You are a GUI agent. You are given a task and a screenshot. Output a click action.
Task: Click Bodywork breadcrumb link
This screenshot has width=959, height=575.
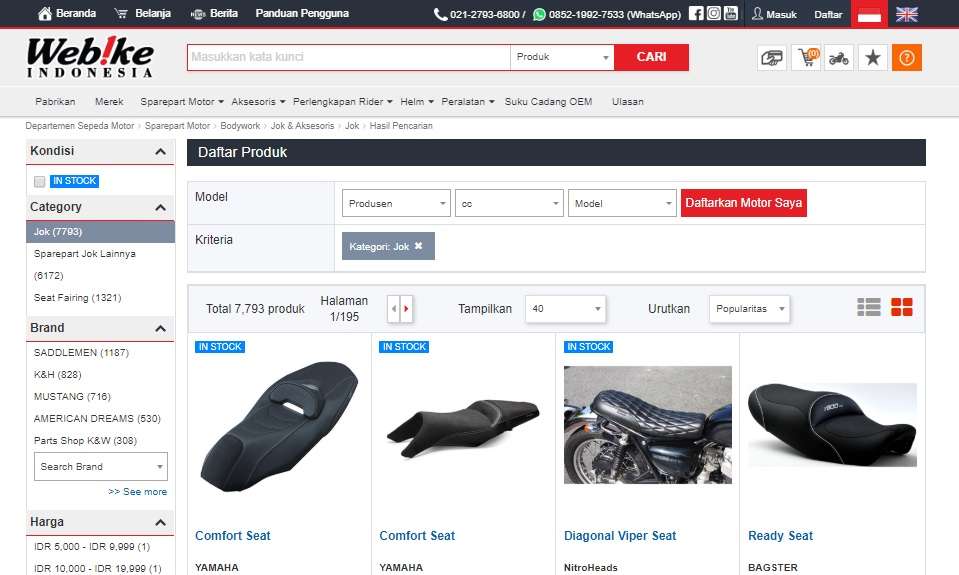coord(240,126)
